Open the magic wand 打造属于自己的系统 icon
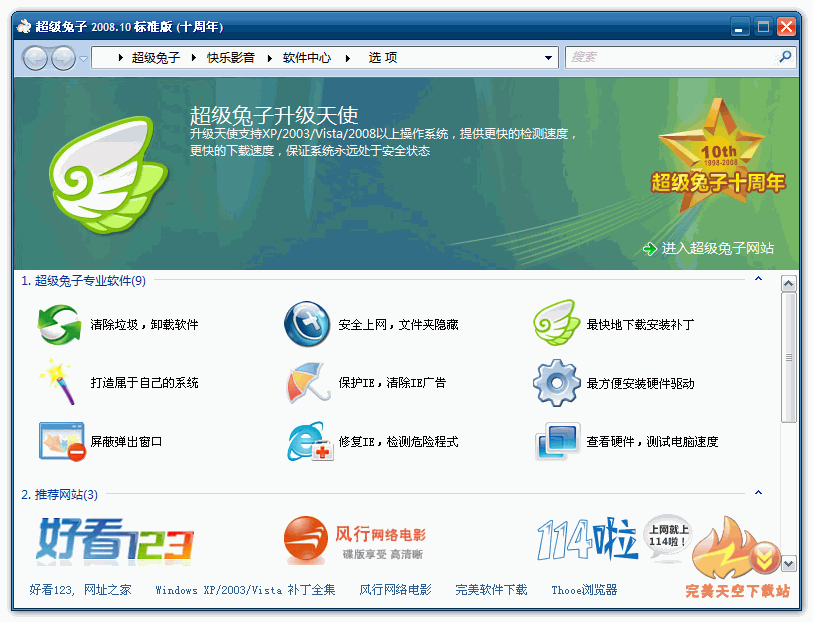This screenshot has height=622, width=813. tap(59, 383)
